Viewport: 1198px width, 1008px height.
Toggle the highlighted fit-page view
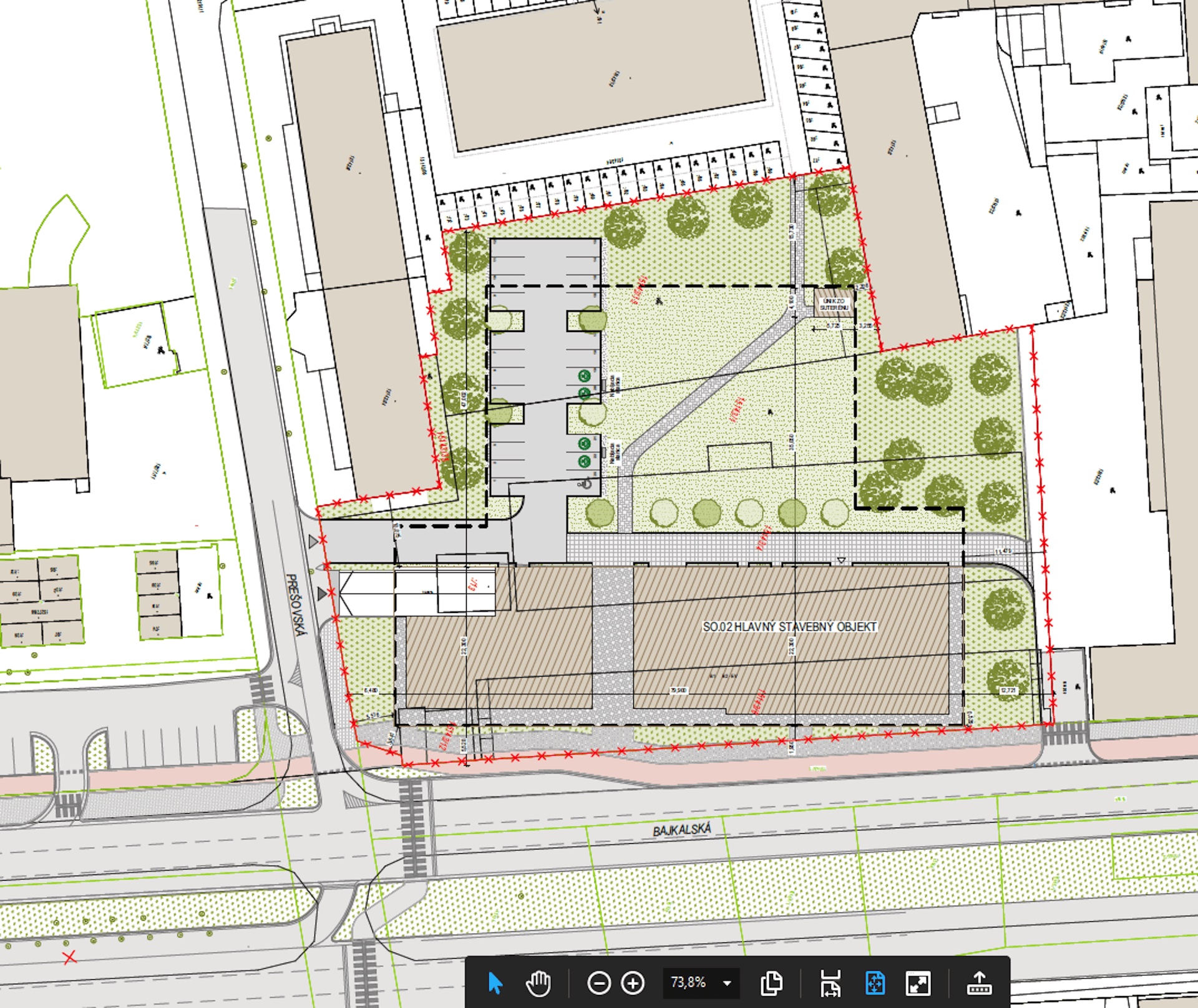click(875, 983)
